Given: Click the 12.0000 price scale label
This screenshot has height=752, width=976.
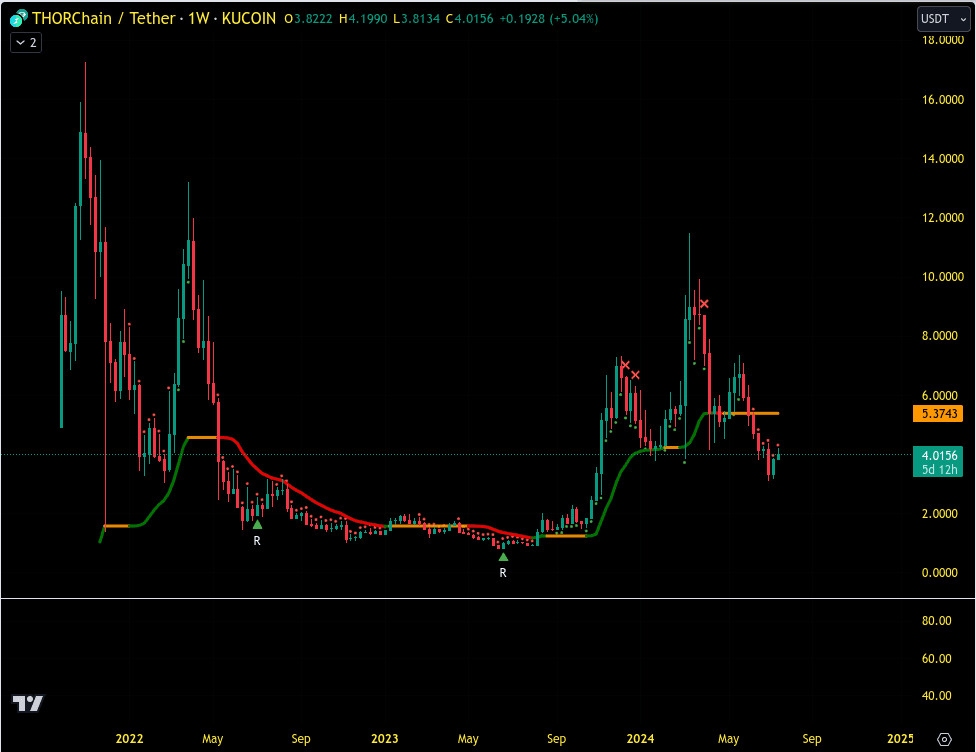Looking at the screenshot, I should 942,218.
